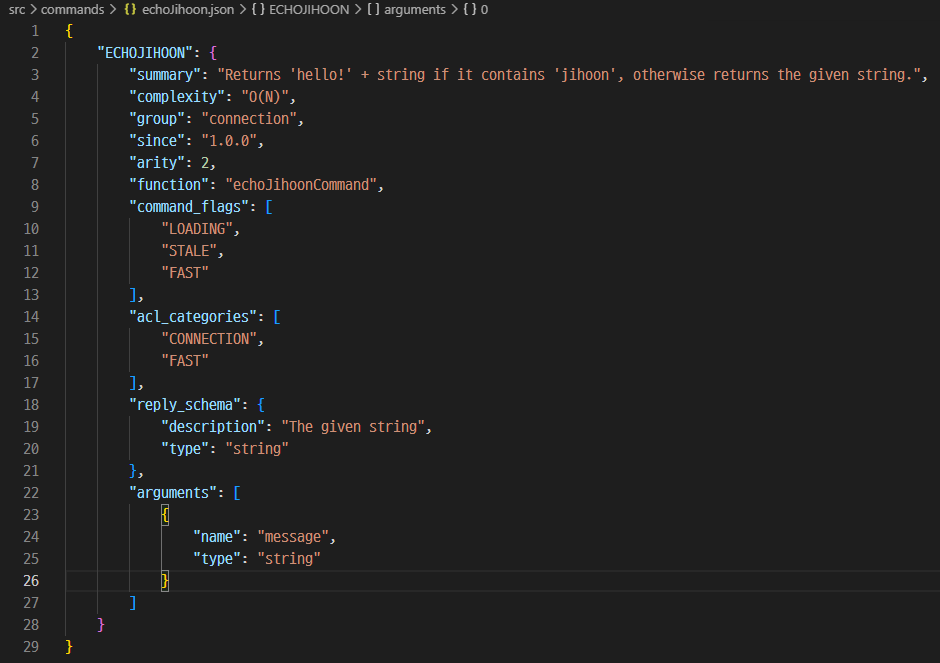The height and width of the screenshot is (663, 940).
Task: Open the src breadcrumb folder
Action: point(17,10)
